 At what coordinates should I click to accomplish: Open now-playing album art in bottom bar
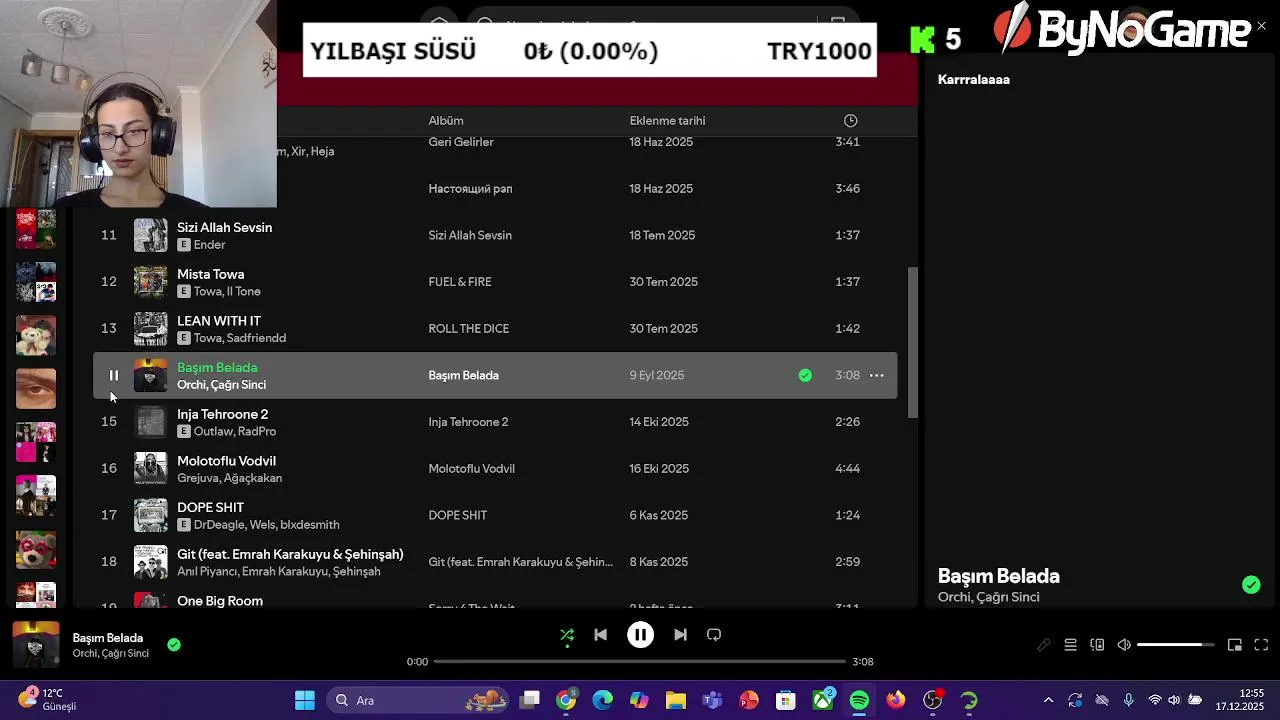click(36, 645)
